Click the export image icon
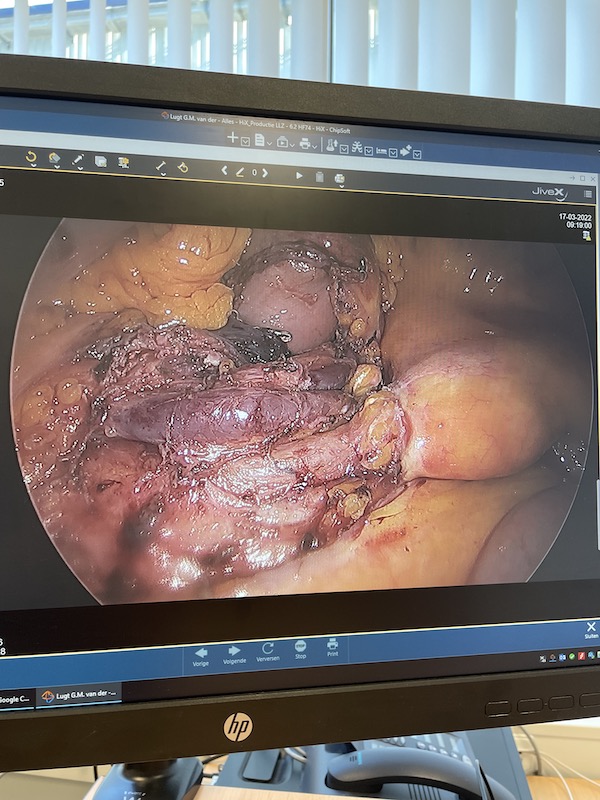The width and height of the screenshot is (600, 800). [123, 163]
